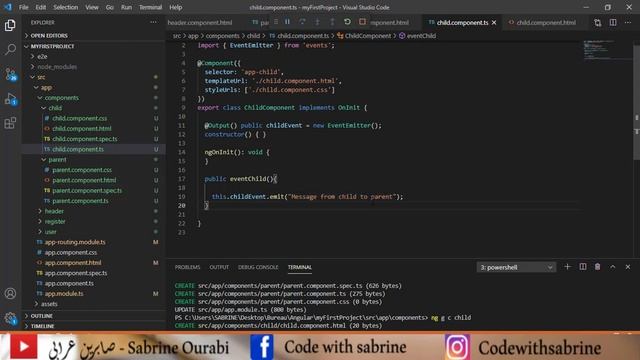Switch to the OUTPUT panel tab
The width and height of the screenshot is (640, 360).
tap(219, 267)
